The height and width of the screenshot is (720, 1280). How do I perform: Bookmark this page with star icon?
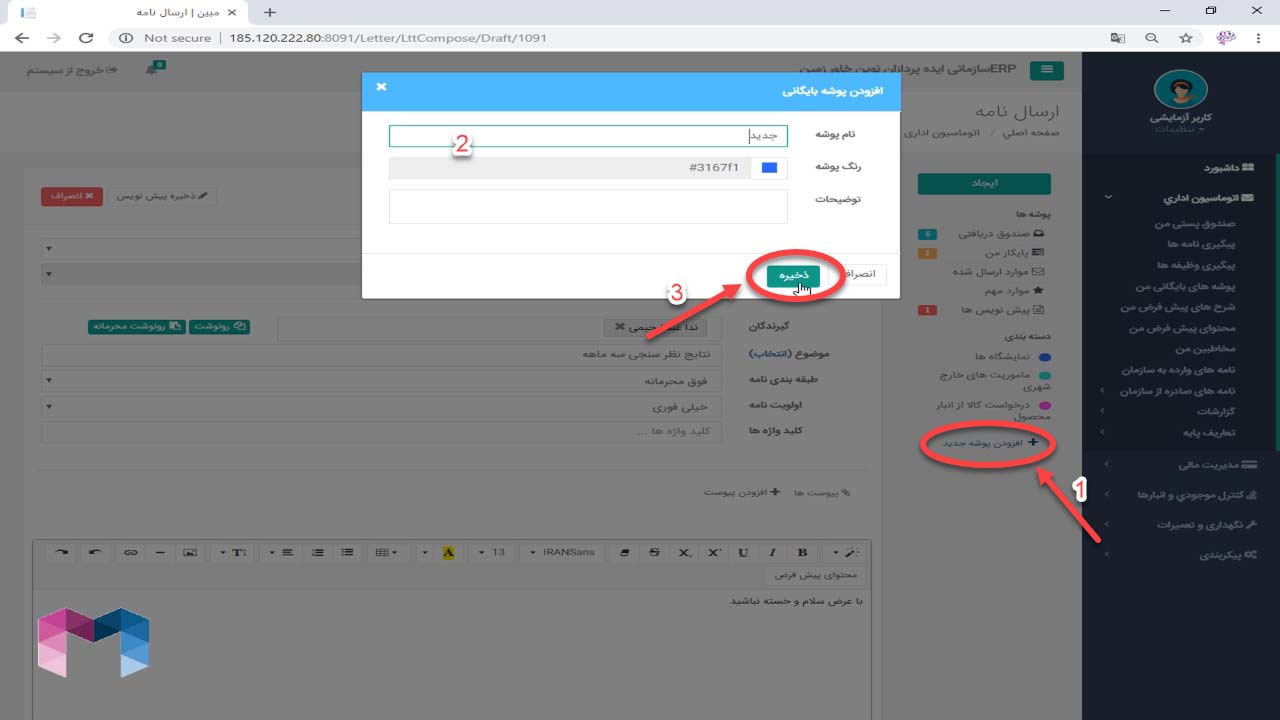(x=1186, y=38)
